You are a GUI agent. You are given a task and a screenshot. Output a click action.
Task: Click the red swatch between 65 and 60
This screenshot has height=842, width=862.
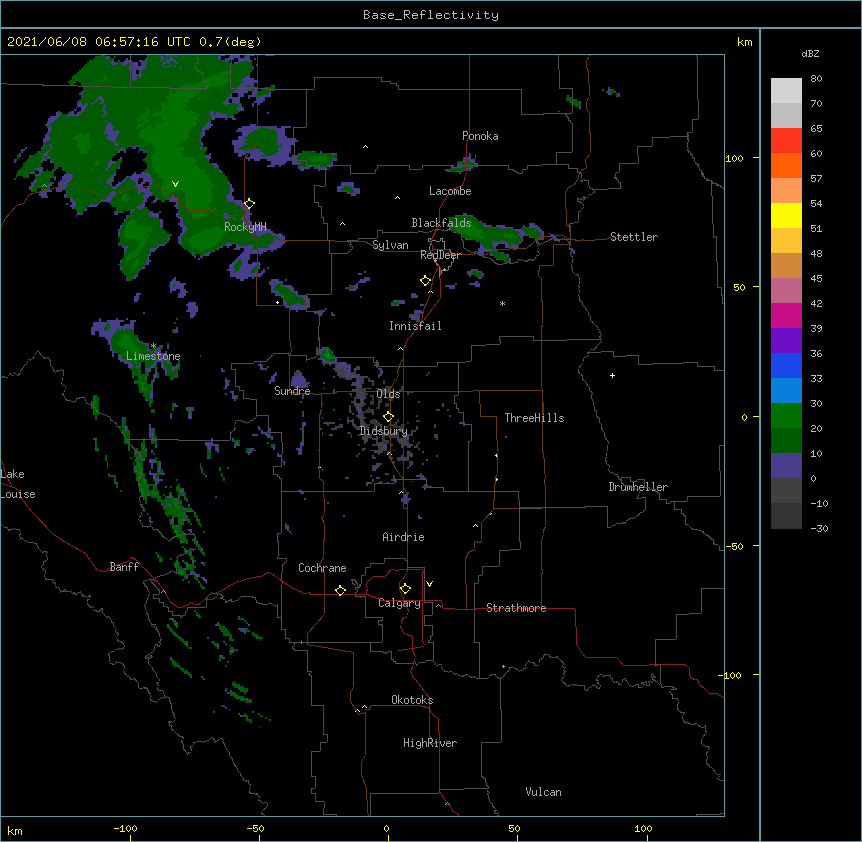(786, 141)
